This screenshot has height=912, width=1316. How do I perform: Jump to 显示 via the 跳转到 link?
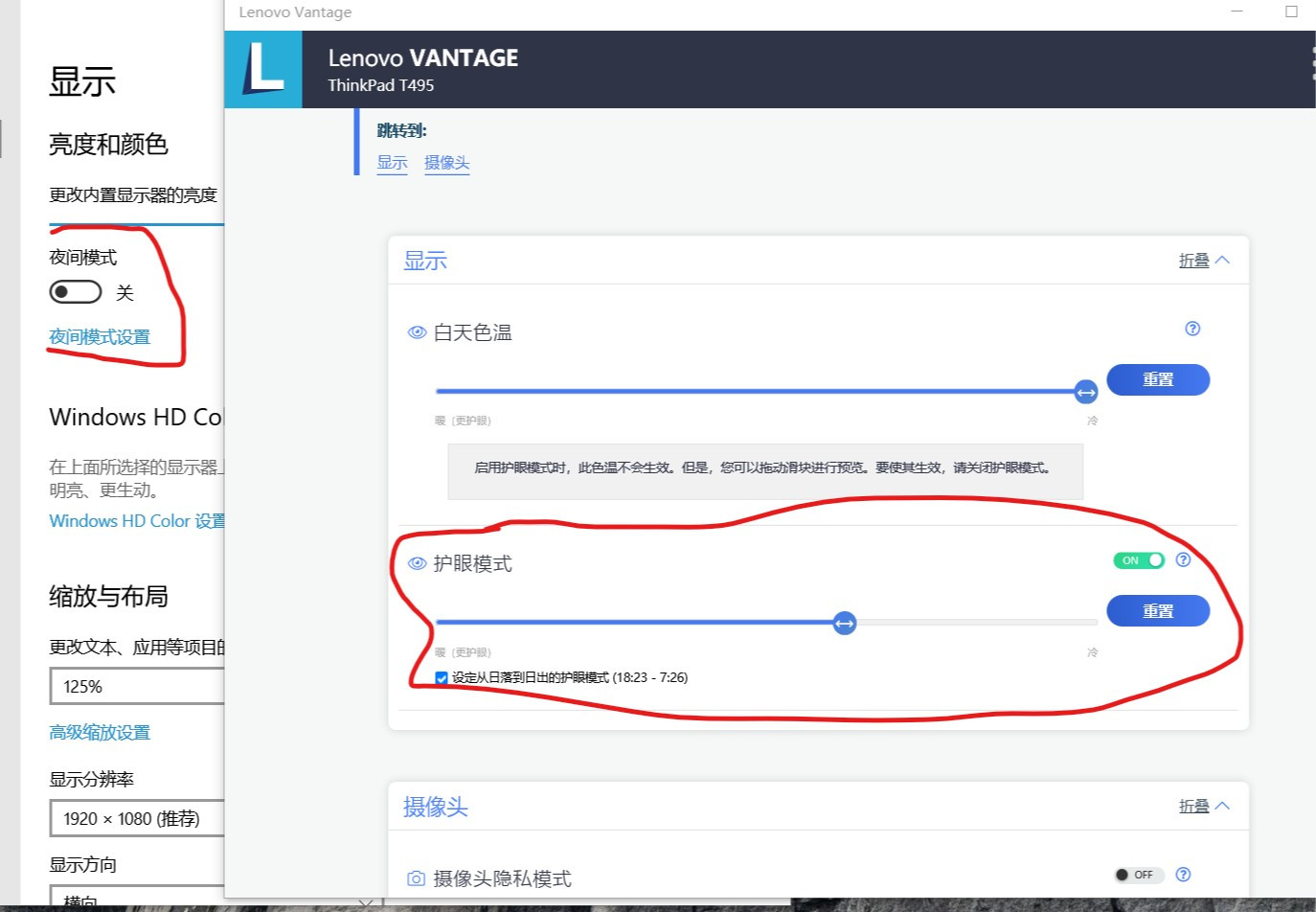392,163
